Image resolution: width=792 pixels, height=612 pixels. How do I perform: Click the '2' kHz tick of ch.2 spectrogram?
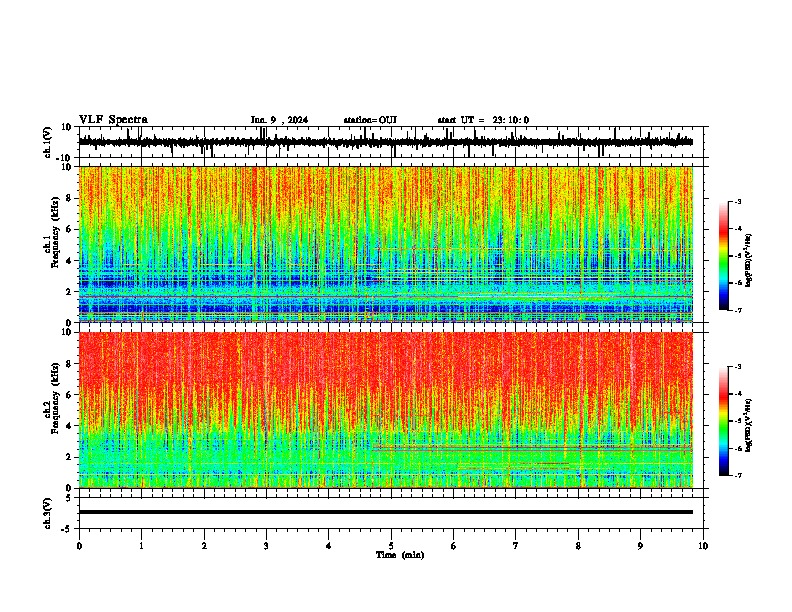[69, 457]
